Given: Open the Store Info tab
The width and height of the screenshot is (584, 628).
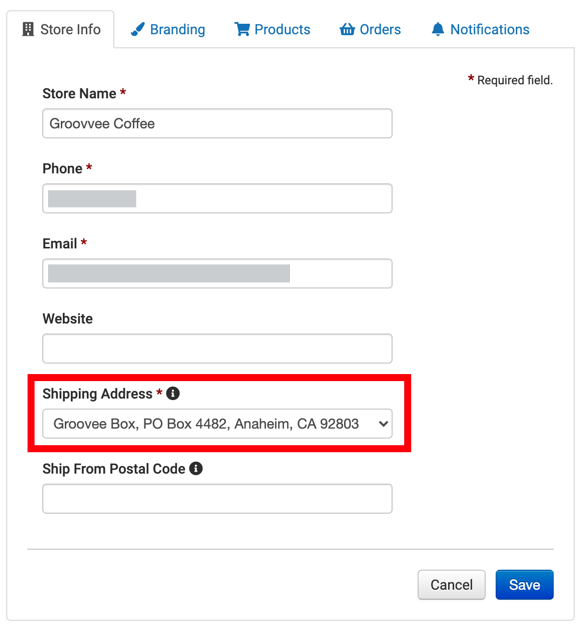Looking at the screenshot, I should (x=61, y=29).
